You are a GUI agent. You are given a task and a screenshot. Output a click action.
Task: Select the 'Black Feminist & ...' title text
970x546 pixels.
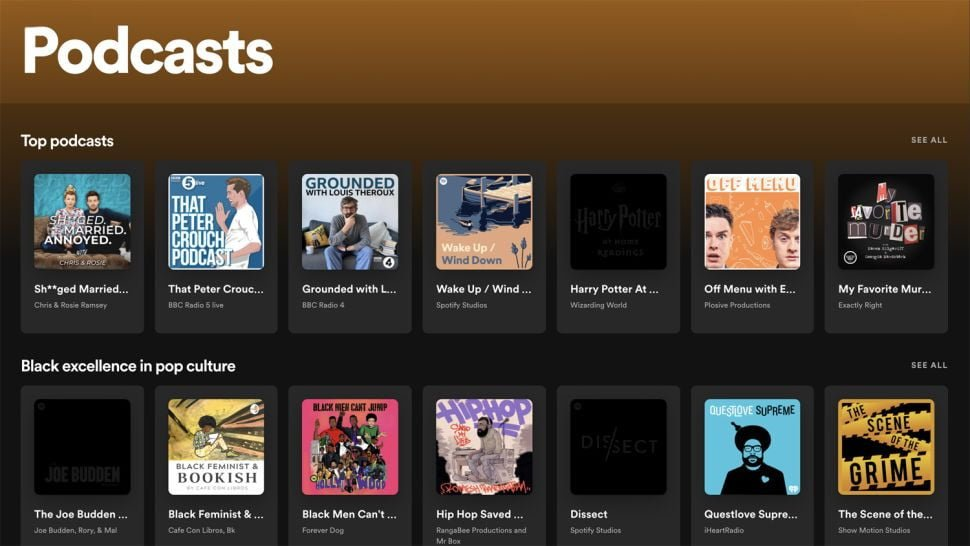(216, 514)
